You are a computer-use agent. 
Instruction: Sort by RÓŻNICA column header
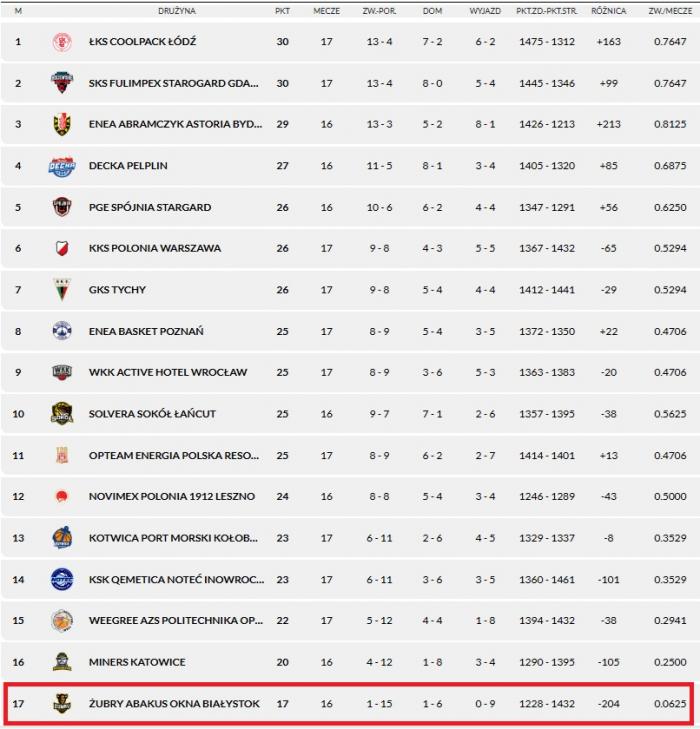609,10
